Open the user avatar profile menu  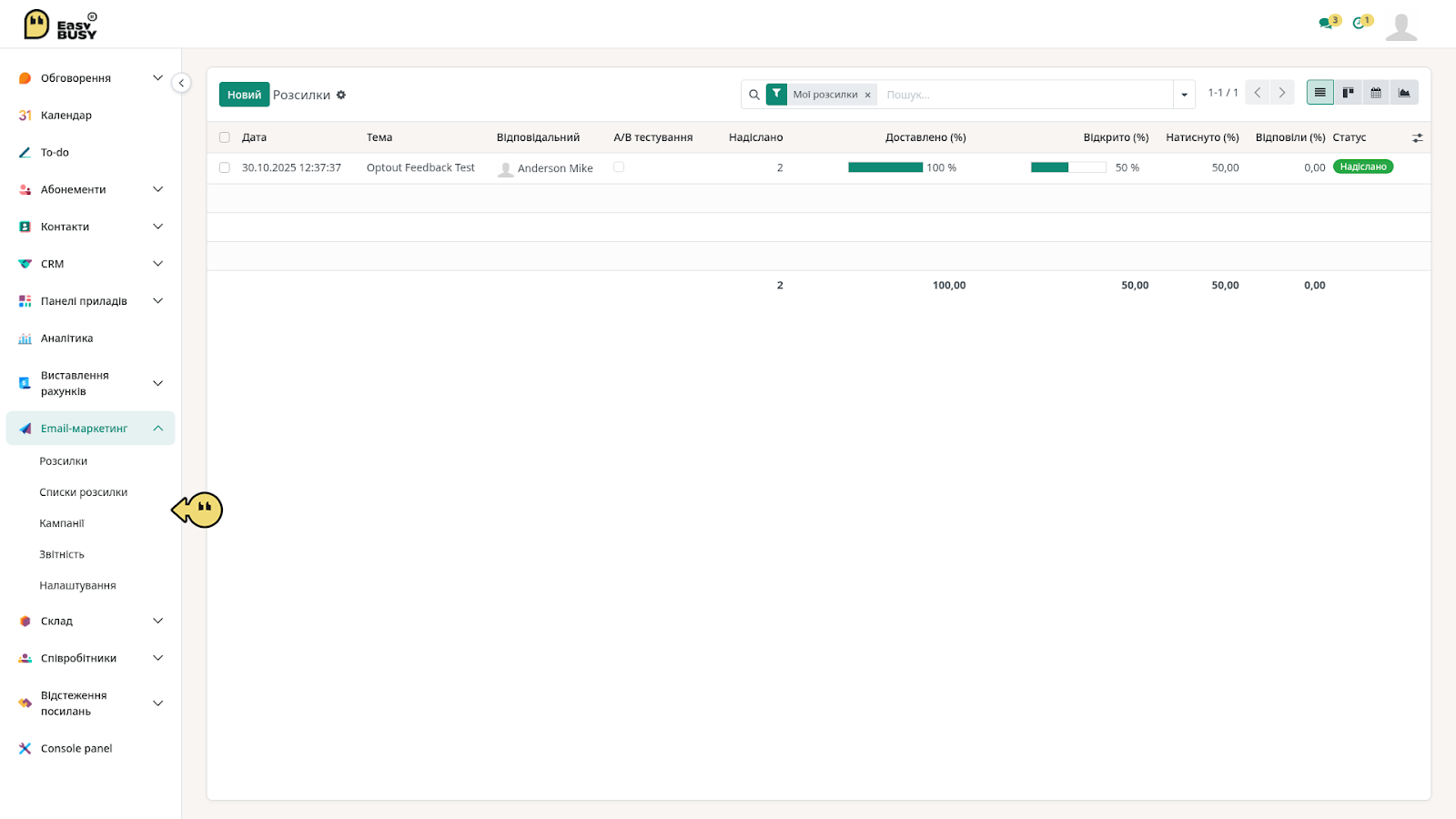[1401, 26]
